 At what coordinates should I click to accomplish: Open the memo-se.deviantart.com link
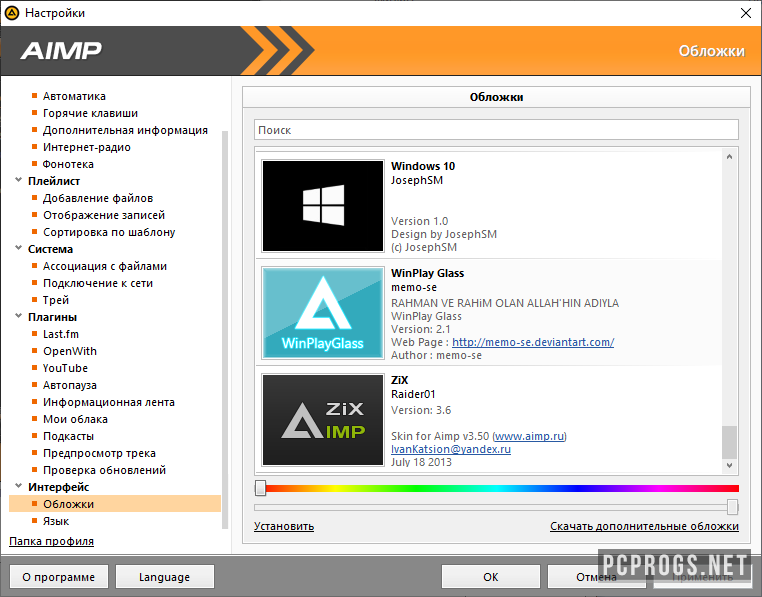coord(533,342)
